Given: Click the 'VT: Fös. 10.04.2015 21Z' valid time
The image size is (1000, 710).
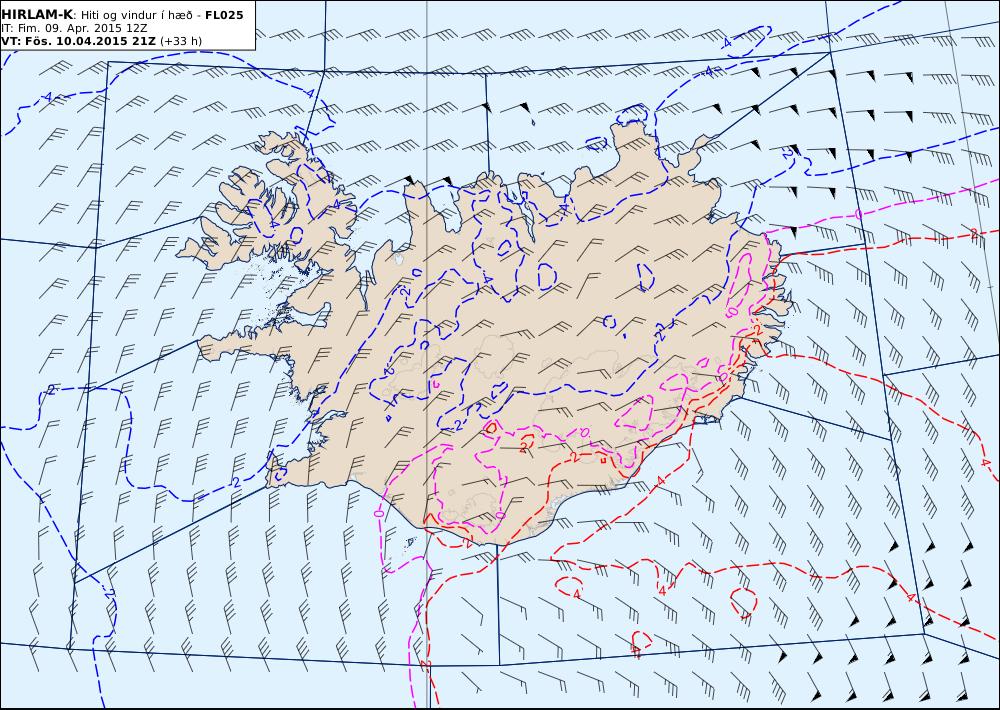Looking at the screenshot, I should (x=78, y=41).
